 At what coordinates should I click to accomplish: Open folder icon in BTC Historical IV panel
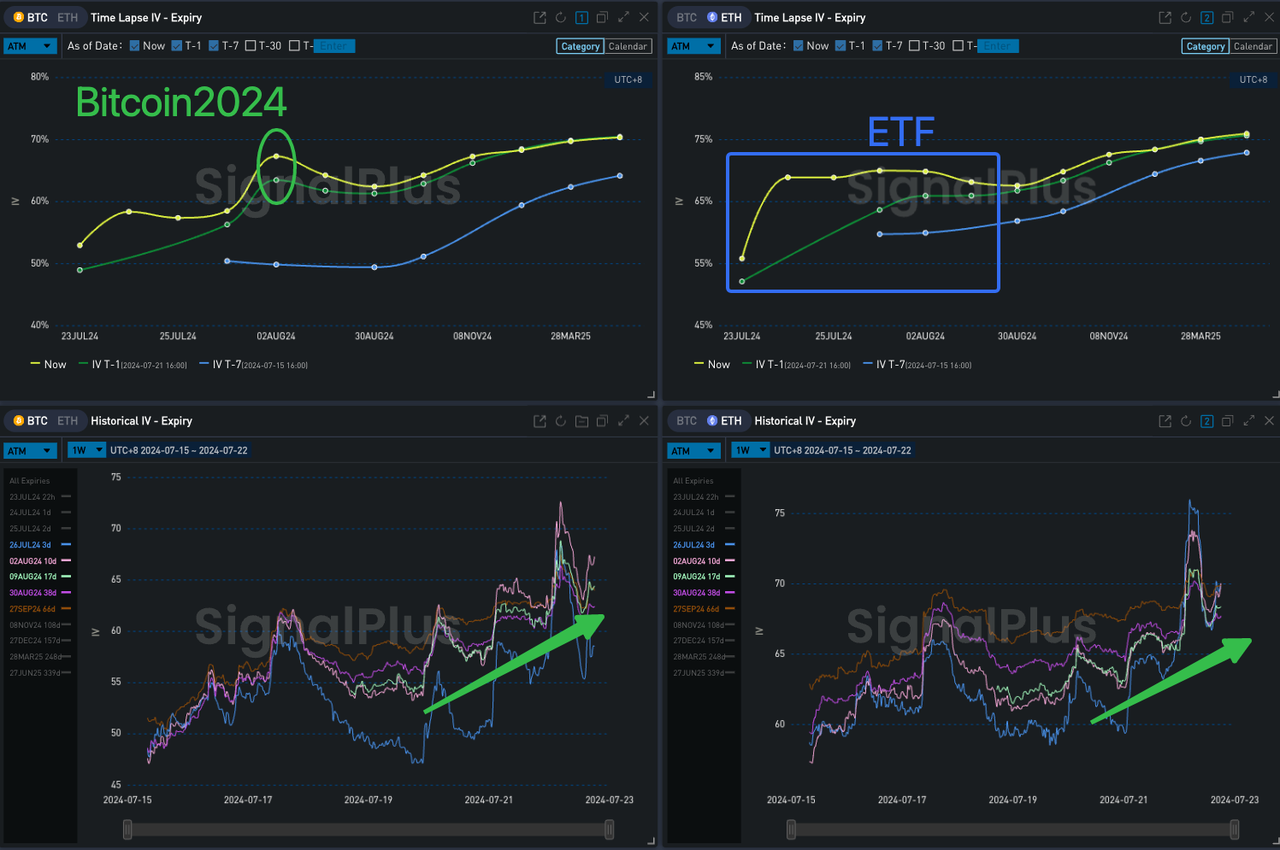point(582,421)
